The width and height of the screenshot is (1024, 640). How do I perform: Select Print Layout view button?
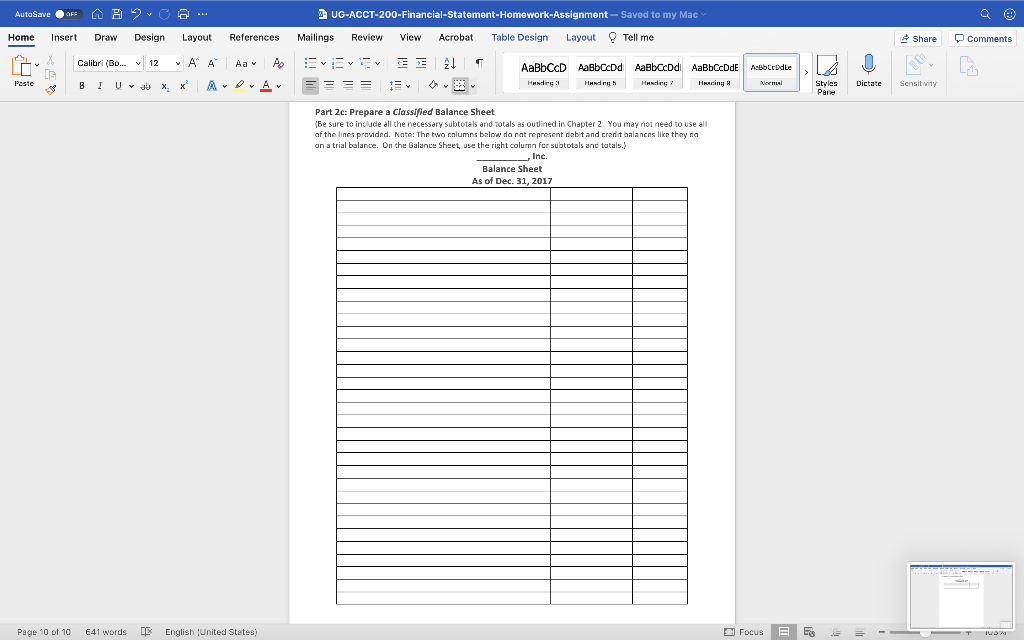pyautogui.click(x=784, y=632)
